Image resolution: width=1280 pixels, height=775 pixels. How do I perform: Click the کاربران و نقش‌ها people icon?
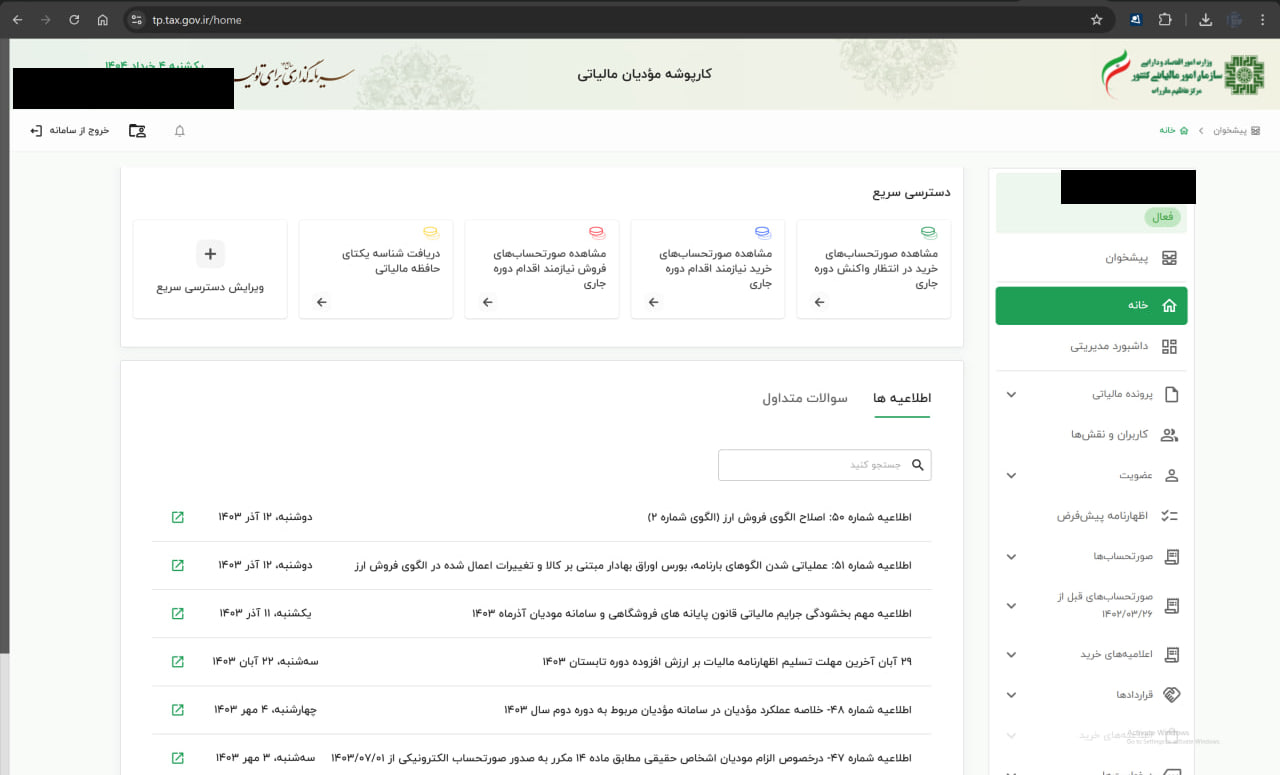[1170, 435]
